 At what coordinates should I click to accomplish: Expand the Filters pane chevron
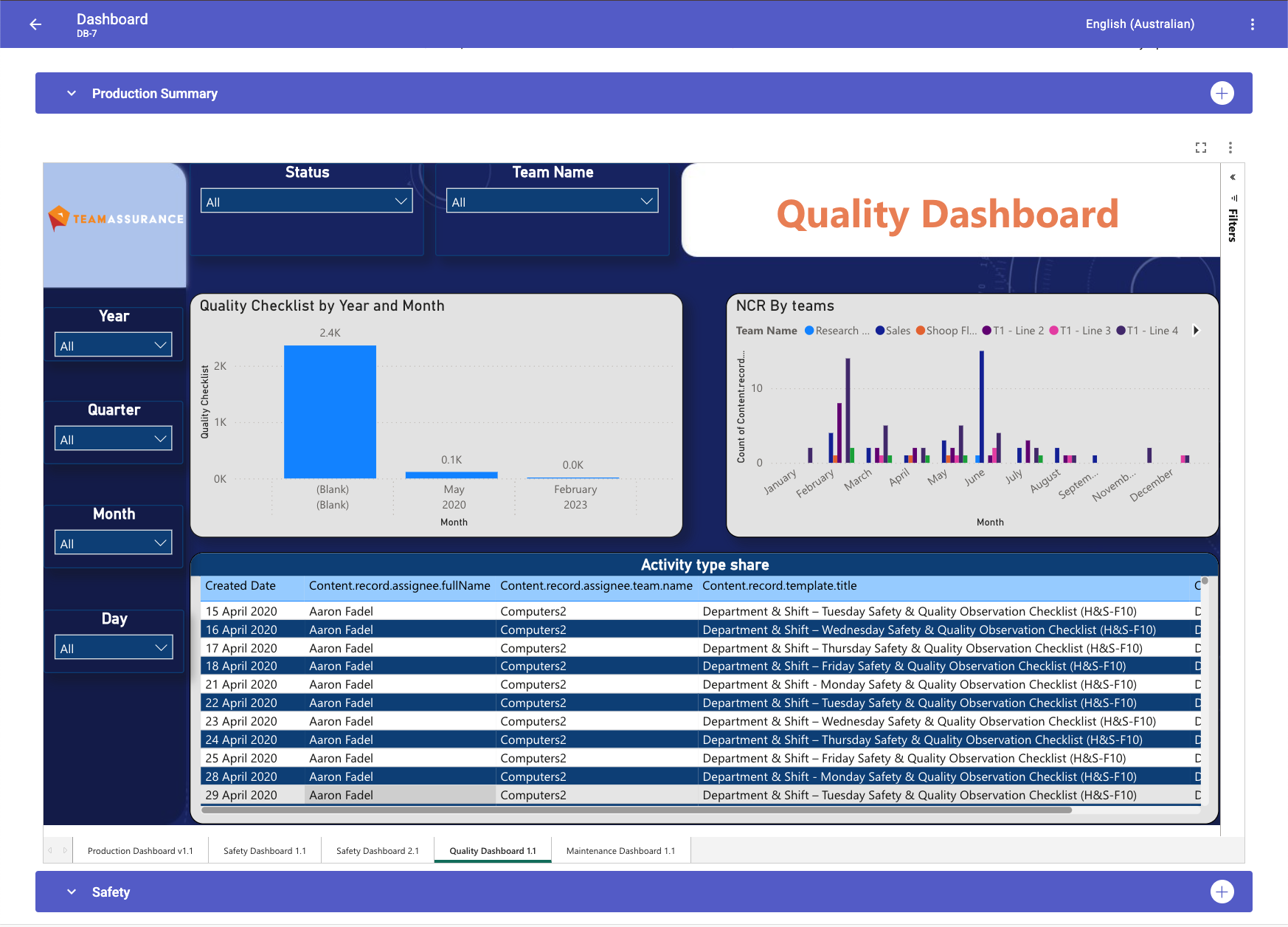1233,177
